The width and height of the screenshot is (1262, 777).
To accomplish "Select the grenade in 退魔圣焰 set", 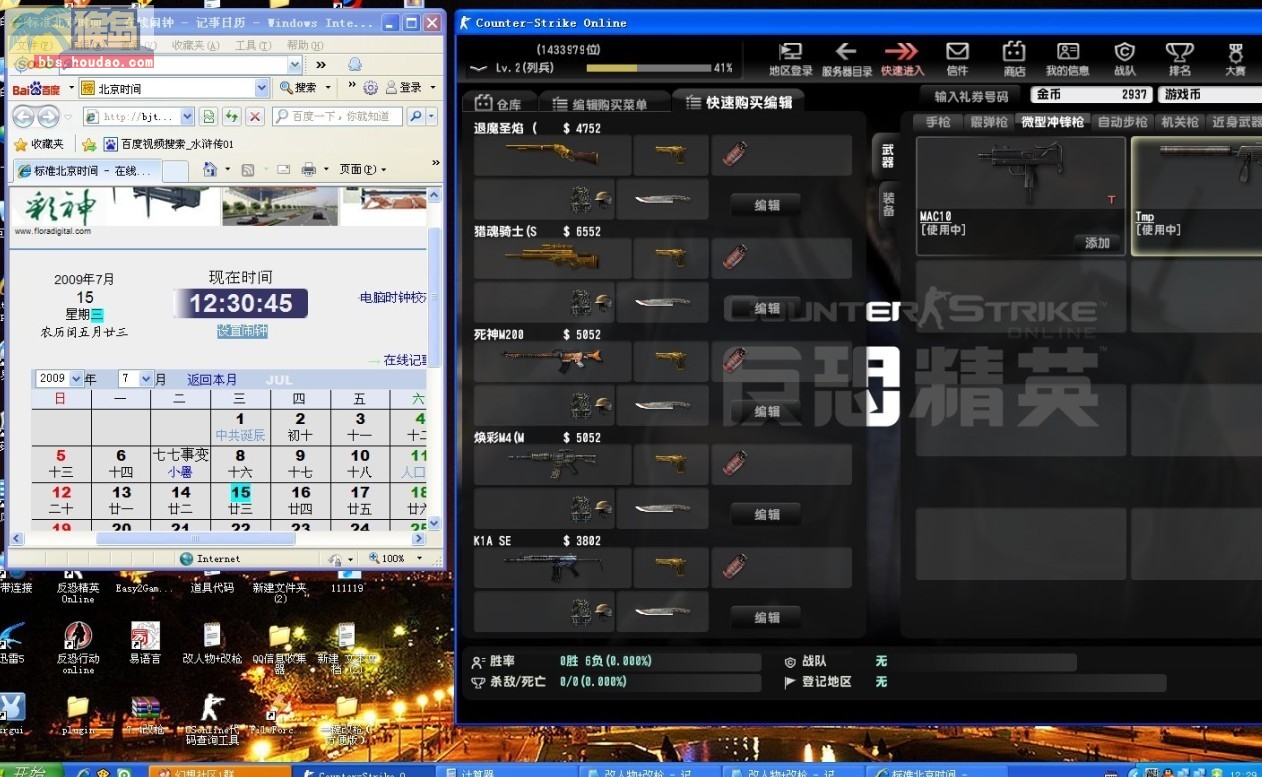I will [735, 154].
